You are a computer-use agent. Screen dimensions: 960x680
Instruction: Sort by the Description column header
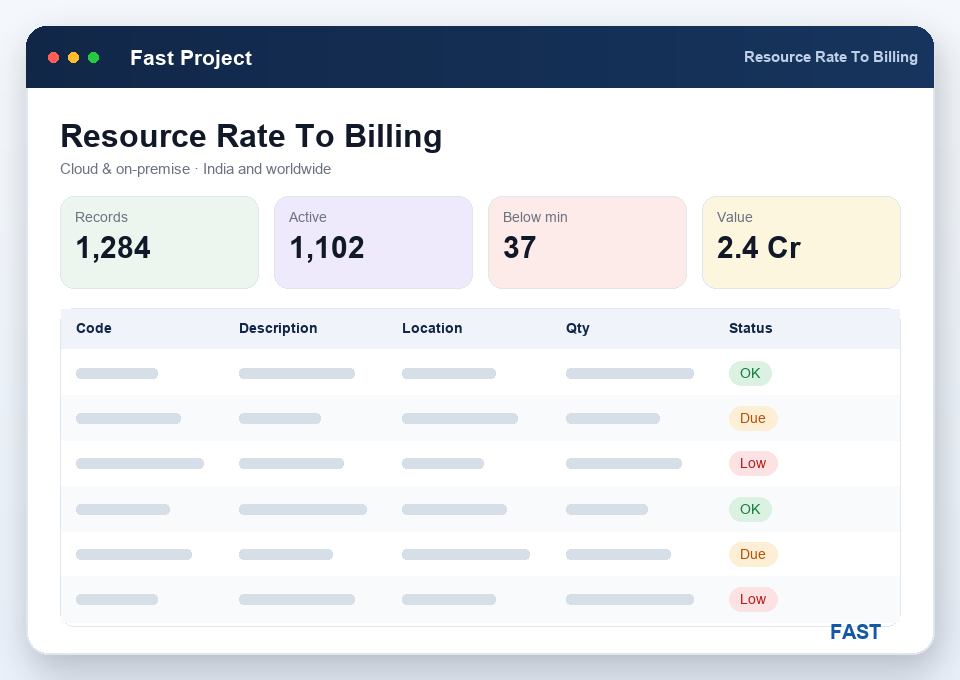[x=278, y=328]
